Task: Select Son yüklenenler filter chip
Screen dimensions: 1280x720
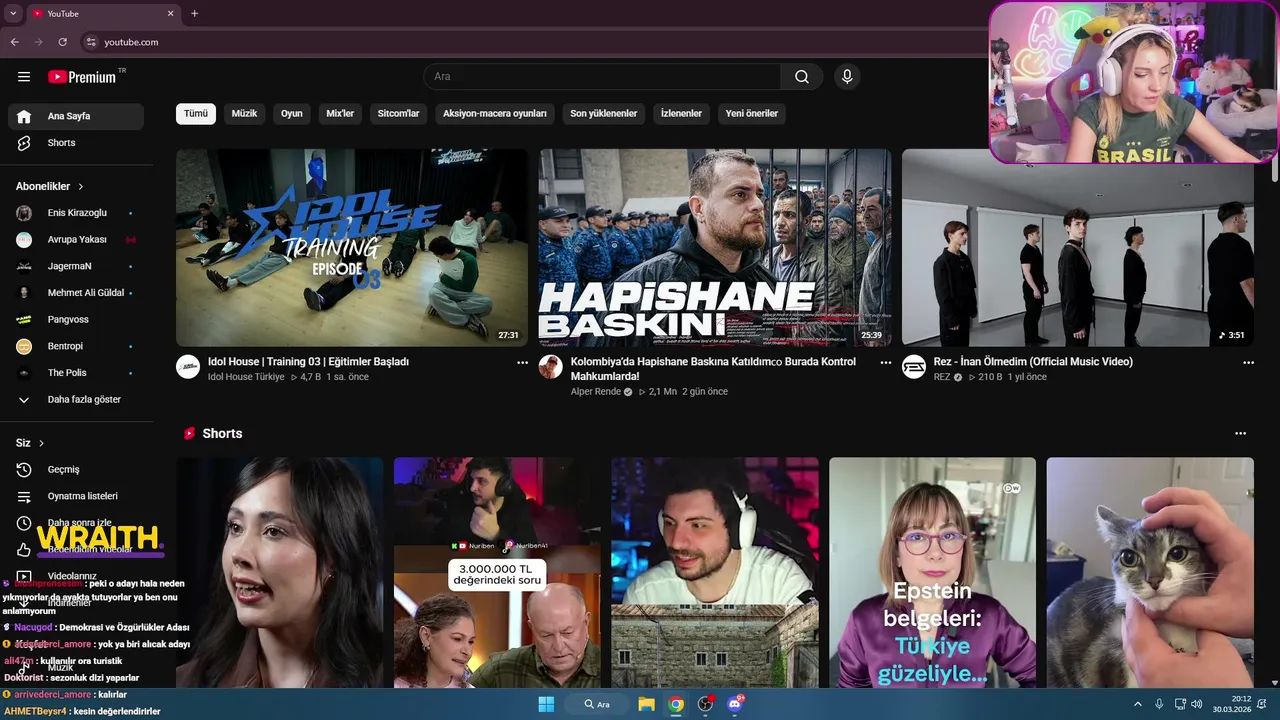Action: point(604,114)
